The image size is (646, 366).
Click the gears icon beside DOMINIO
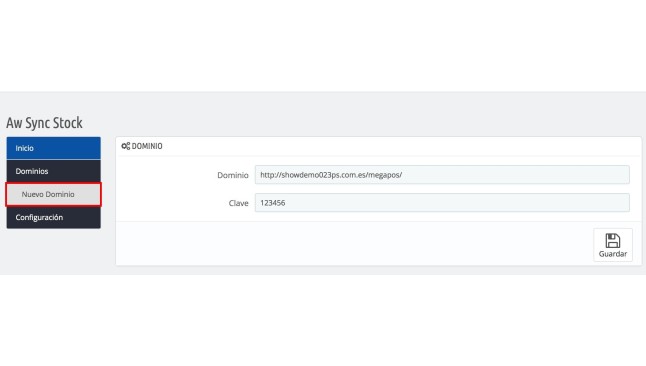[126, 146]
